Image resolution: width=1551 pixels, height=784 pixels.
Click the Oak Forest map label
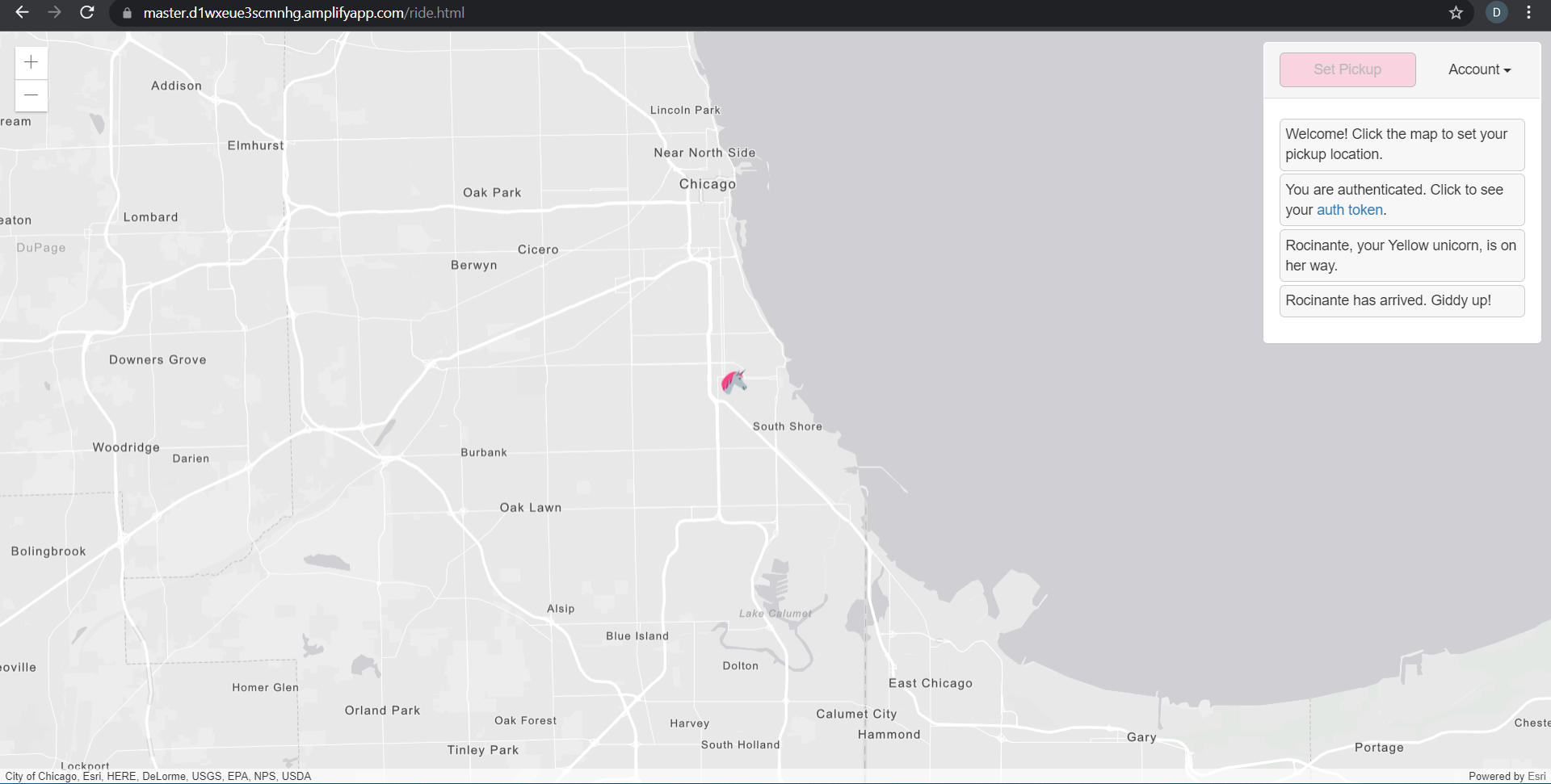pyautogui.click(x=525, y=721)
